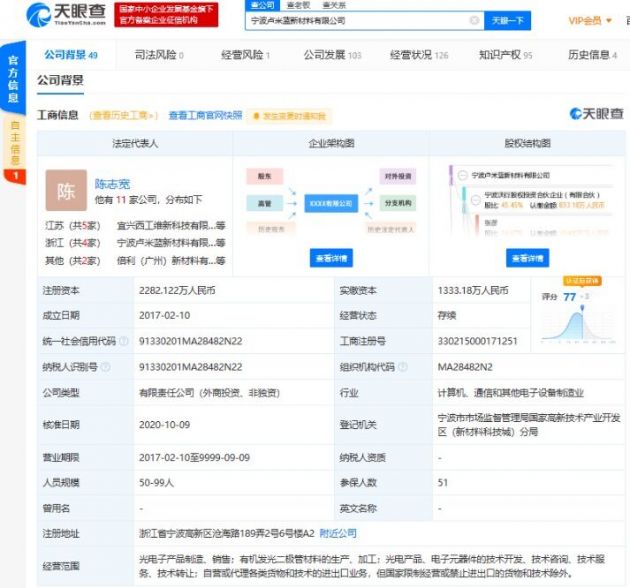Open the 查看历史工商 link
630x588 pixels.
click(x=124, y=116)
